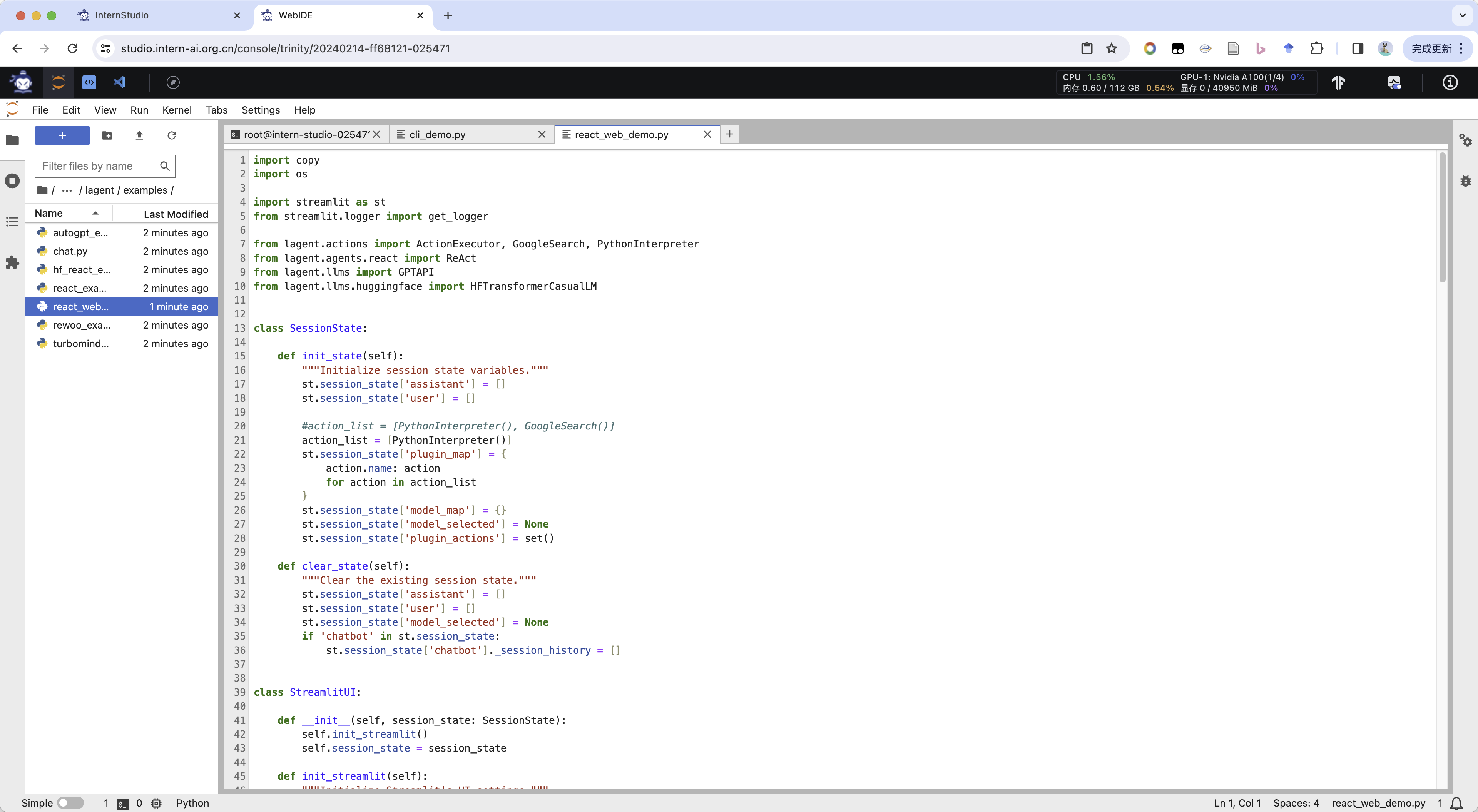Open the debugger bug icon panel

click(1465, 181)
